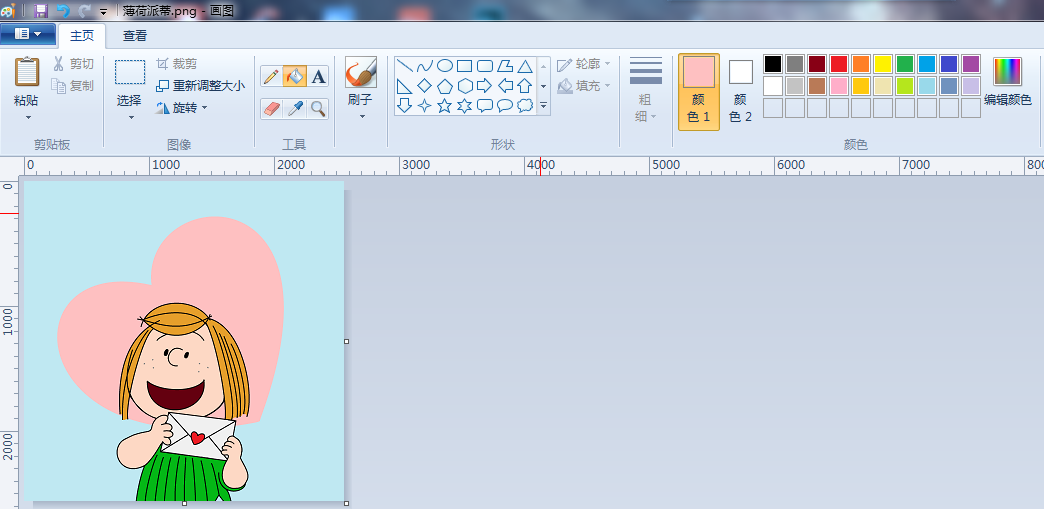The height and width of the screenshot is (509, 1044).
Task: Click the Undo arrow in title bar
Action: [63, 10]
